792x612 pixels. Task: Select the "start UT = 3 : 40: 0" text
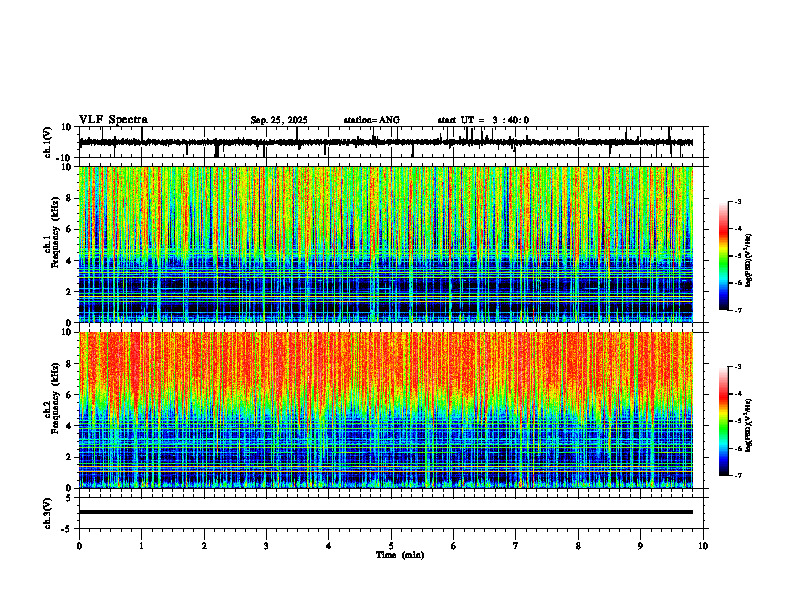coord(483,120)
